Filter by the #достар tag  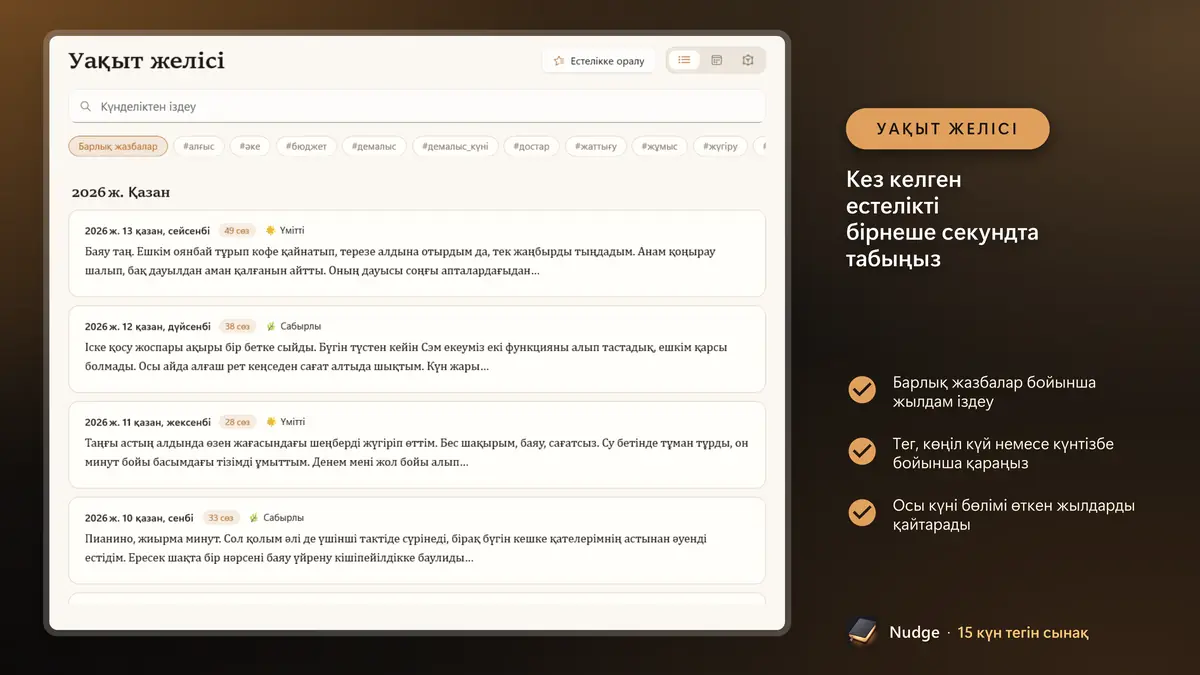point(531,146)
